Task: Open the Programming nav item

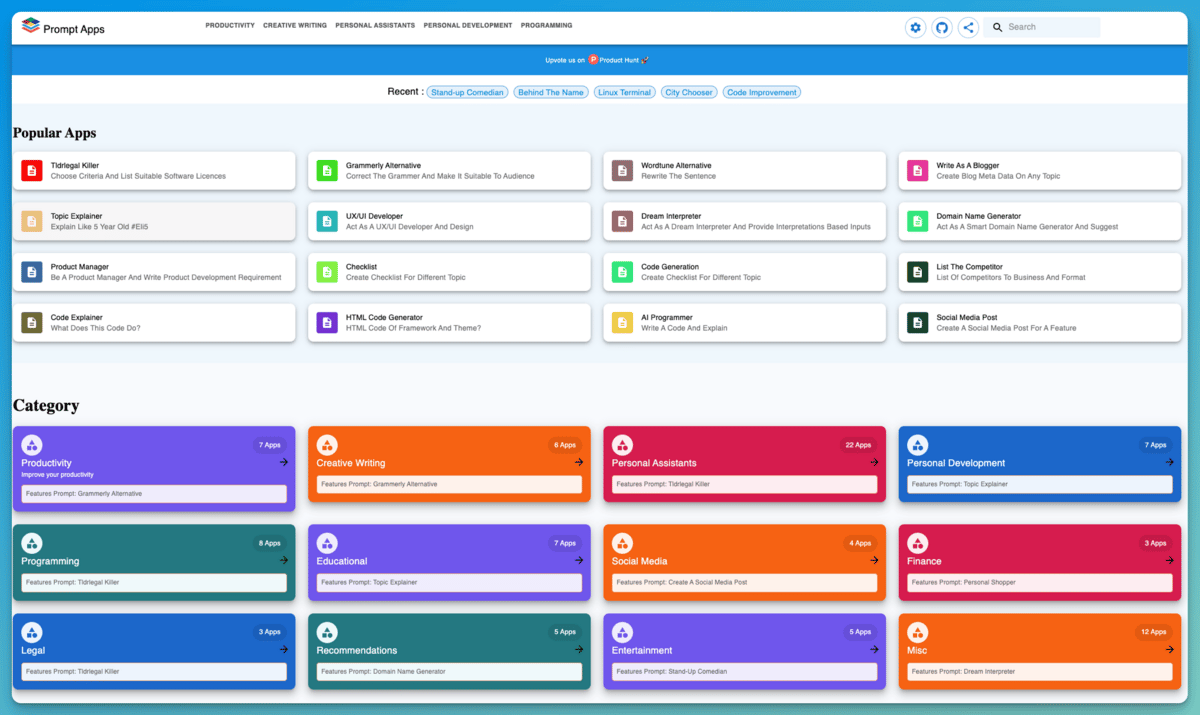Action: coord(547,26)
